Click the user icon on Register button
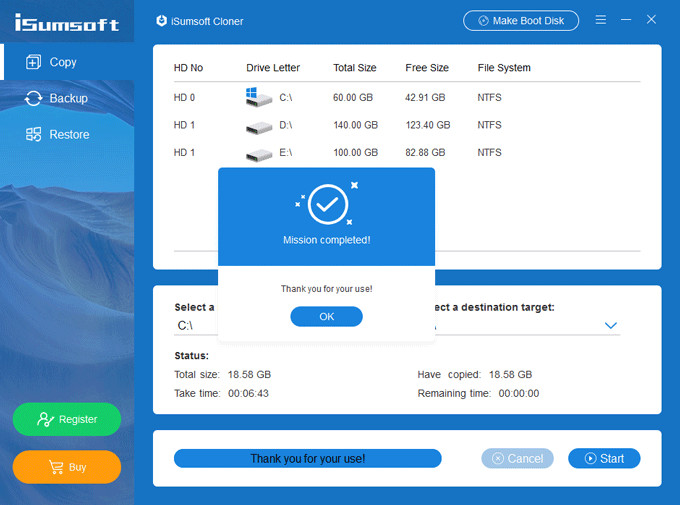Screen dimensions: 680x505 pyautogui.click(x=45, y=419)
